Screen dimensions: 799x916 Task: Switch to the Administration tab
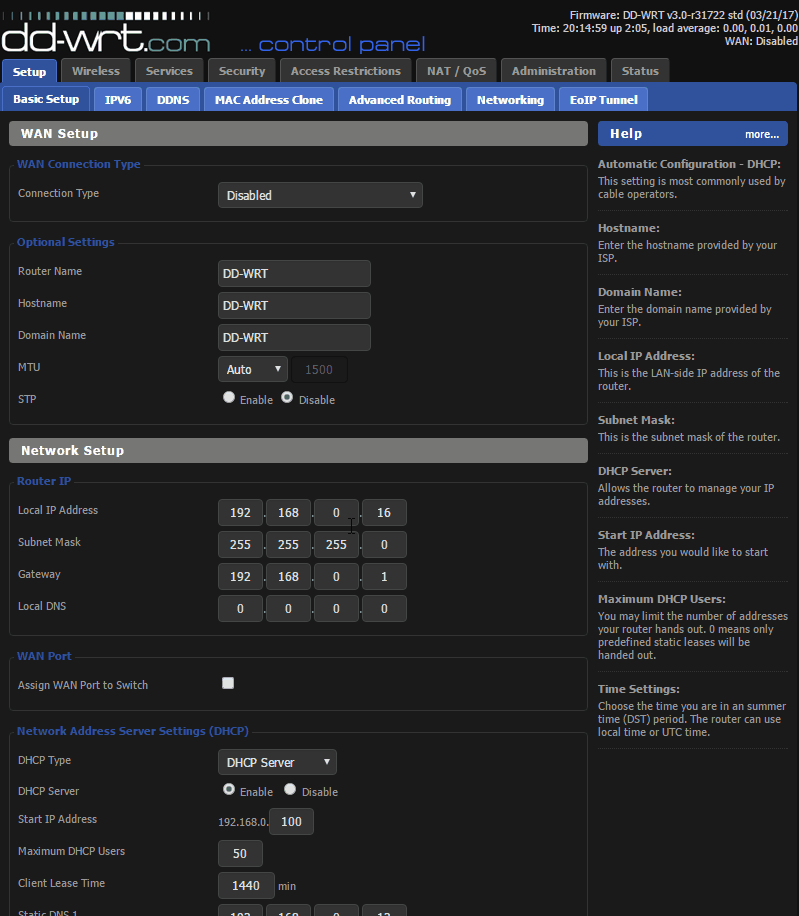tap(554, 71)
